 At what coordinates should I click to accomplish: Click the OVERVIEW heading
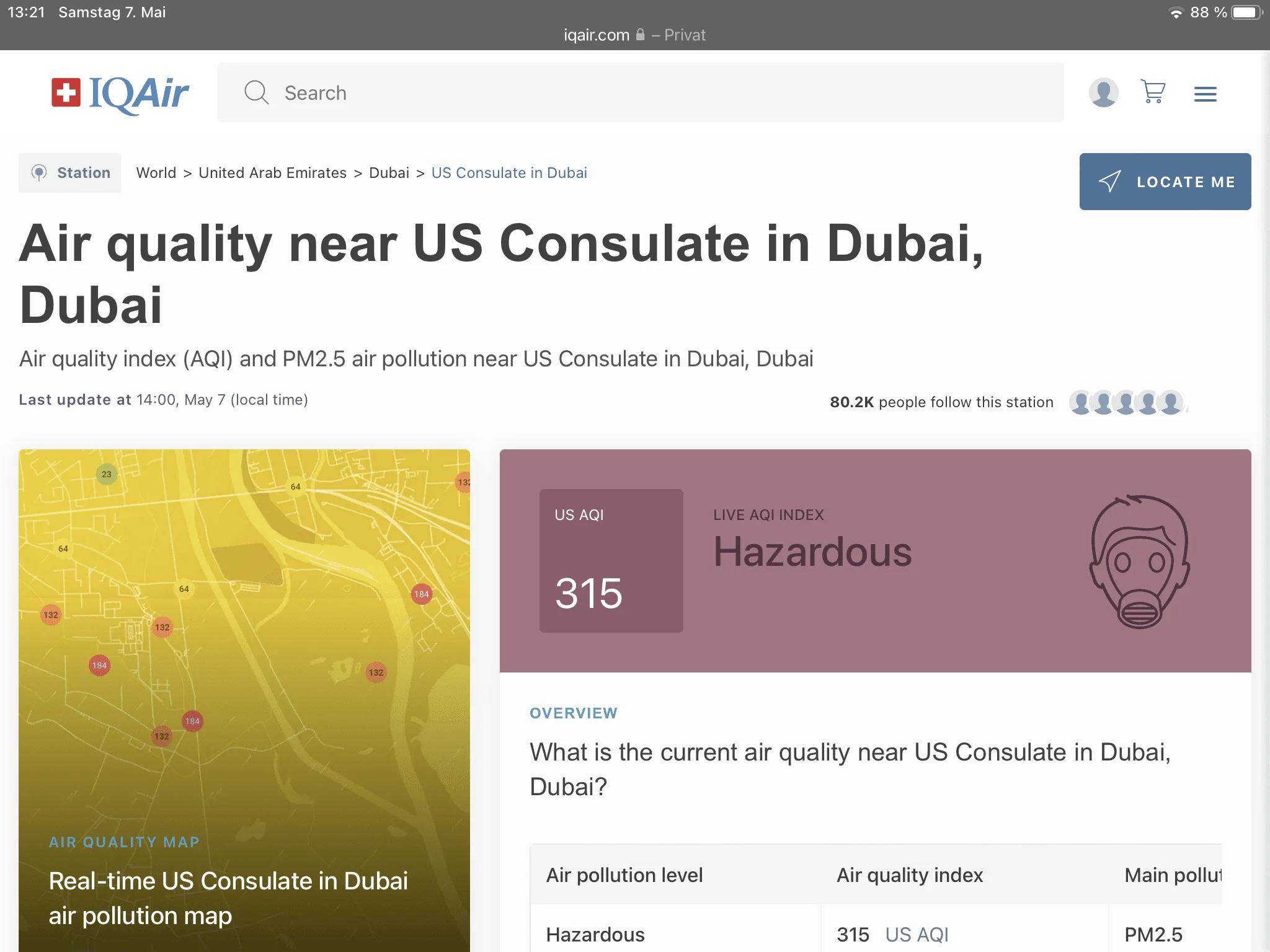tap(574, 713)
